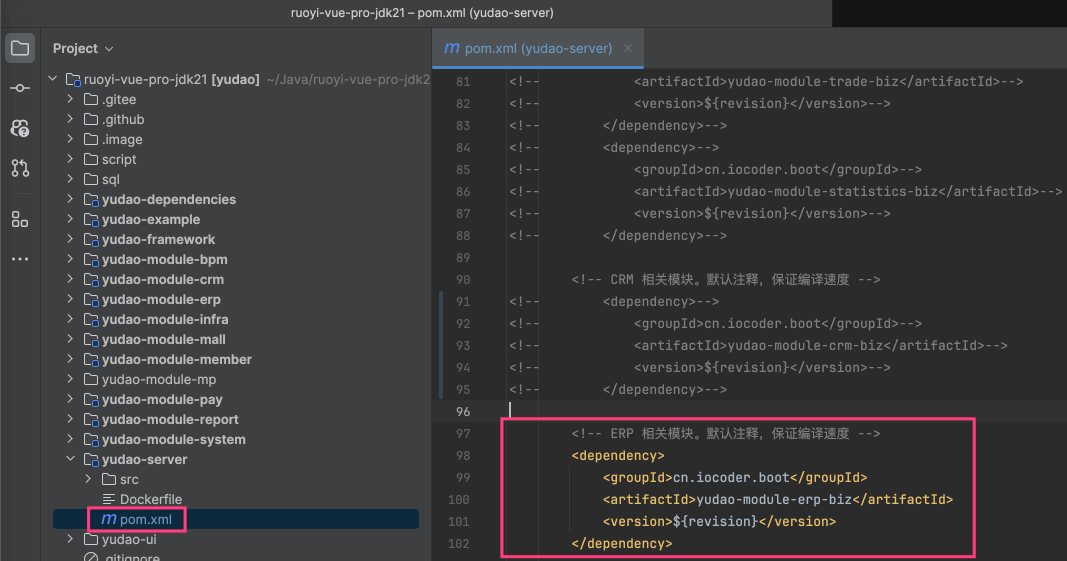The image size is (1067, 561).
Task: Select the Dockerfile in yudao-server
Action: coord(150,499)
